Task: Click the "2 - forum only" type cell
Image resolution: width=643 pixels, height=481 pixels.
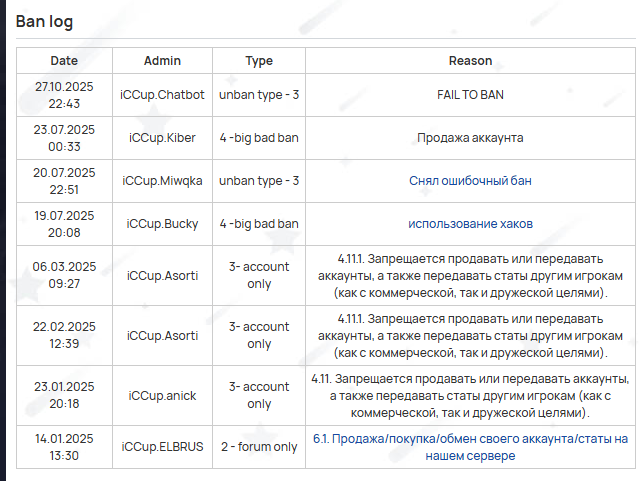Action: (259, 447)
